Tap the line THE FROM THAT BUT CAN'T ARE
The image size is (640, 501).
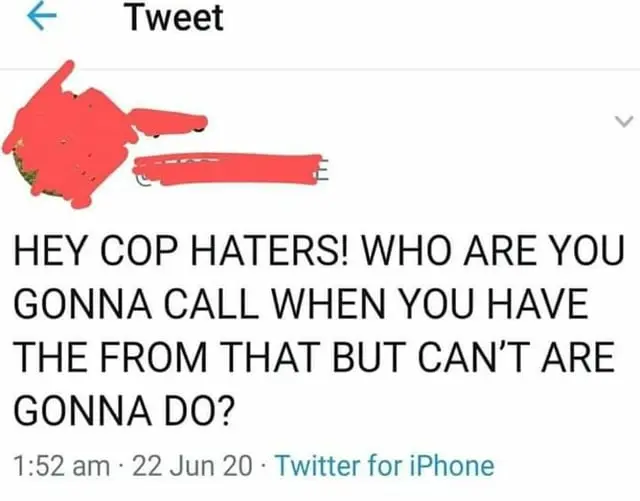click(x=314, y=357)
